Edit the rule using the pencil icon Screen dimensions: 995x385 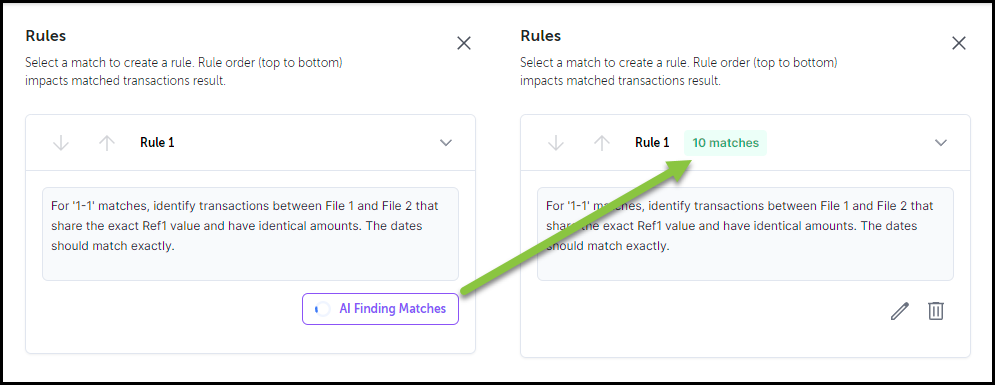(900, 311)
